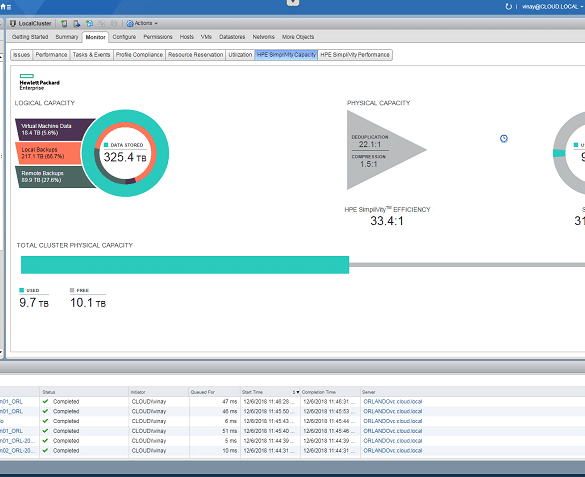
Task: Click the LocalCluster cluster icon
Action: point(13,23)
